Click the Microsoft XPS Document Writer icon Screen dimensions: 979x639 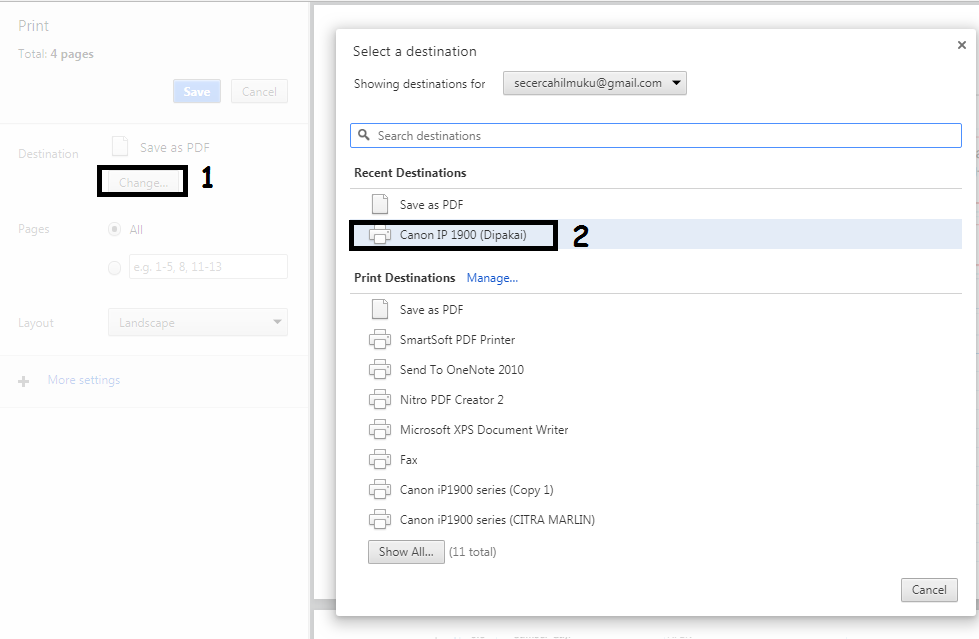click(x=380, y=430)
